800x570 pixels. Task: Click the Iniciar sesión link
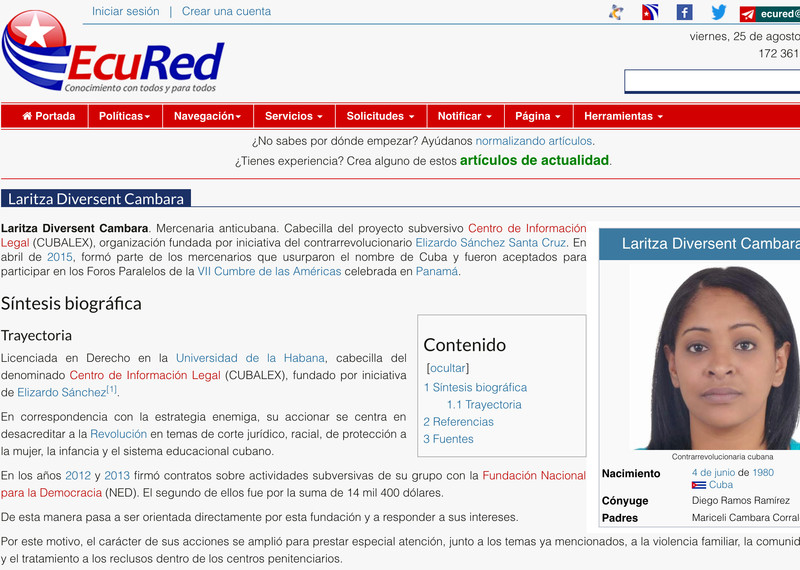125,11
